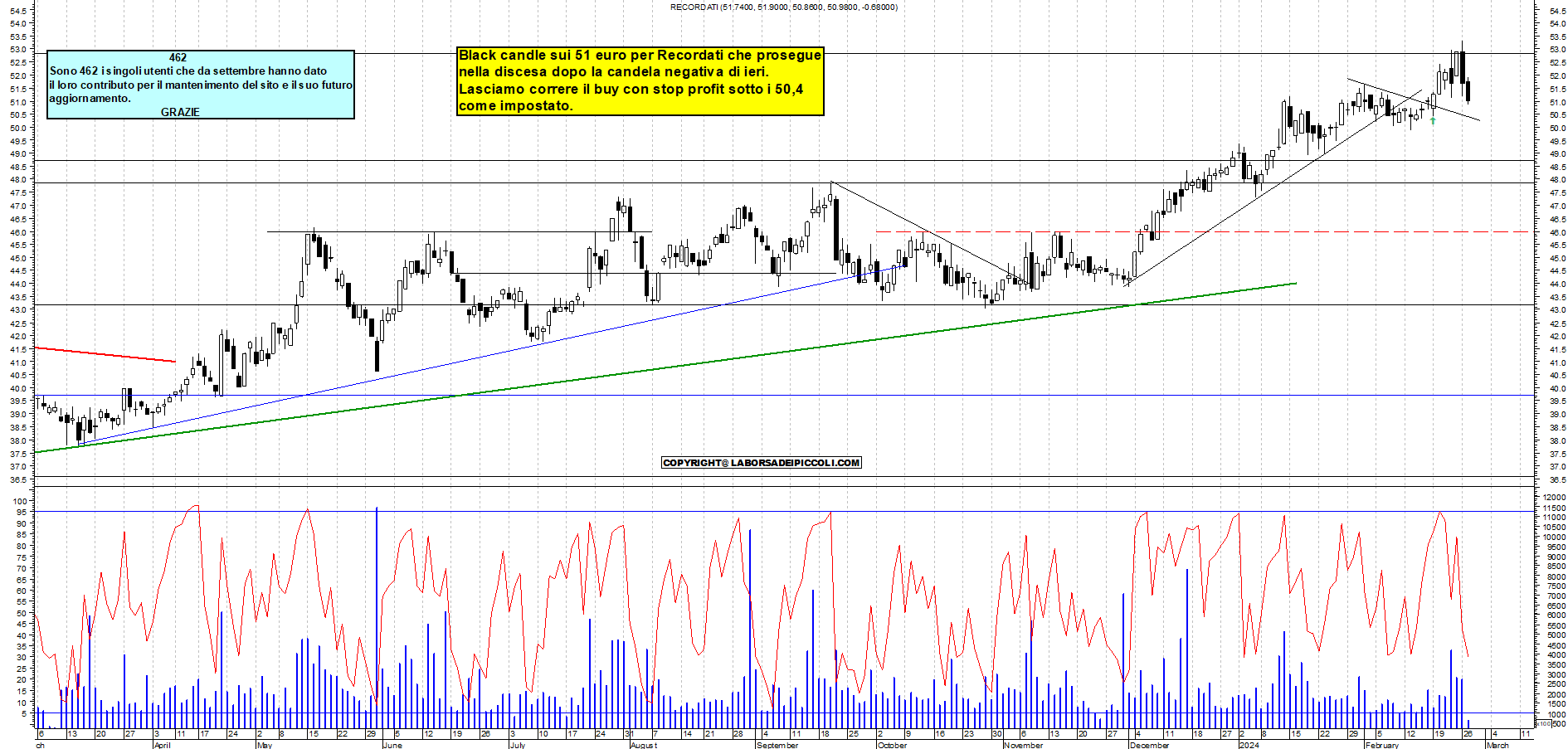Select '75' on the oscillator scale
The height and width of the screenshot is (749, 1568).
click(x=22, y=557)
